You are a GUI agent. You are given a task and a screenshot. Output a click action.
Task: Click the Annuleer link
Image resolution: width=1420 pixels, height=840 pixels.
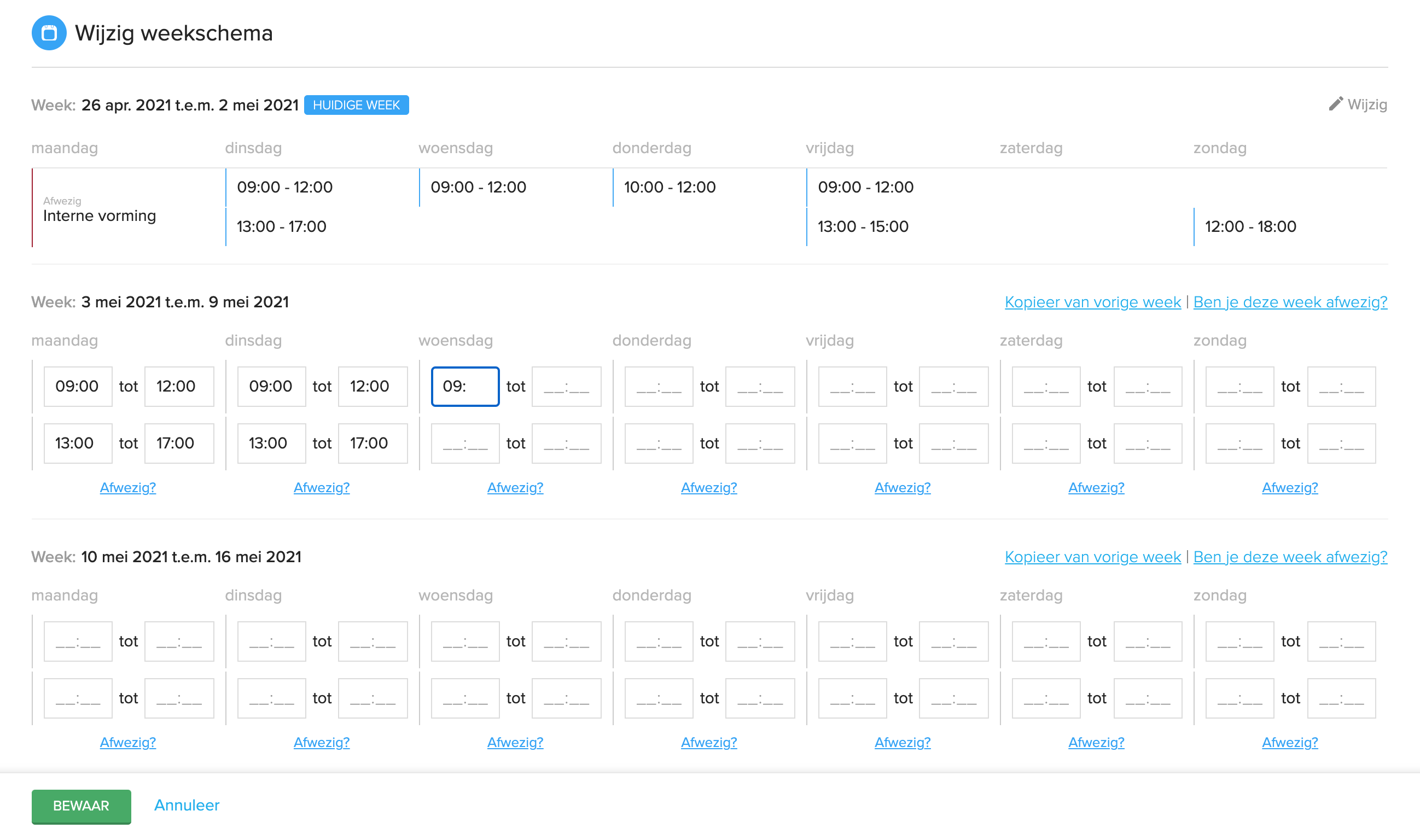187,805
